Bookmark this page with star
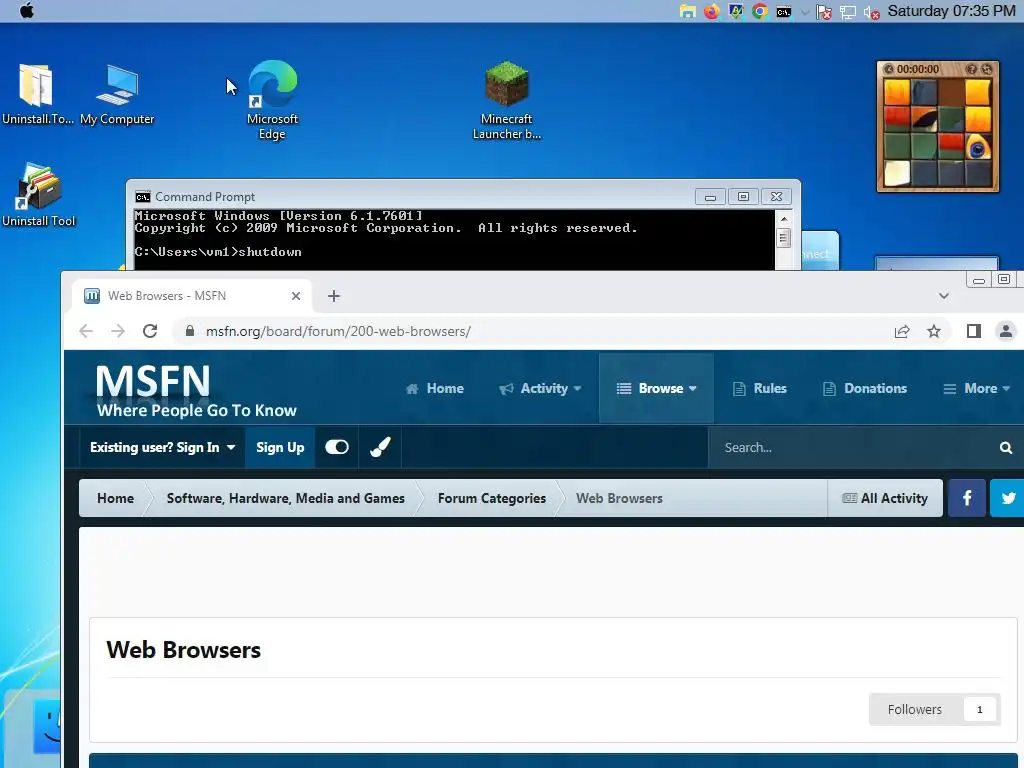 coord(934,331)
